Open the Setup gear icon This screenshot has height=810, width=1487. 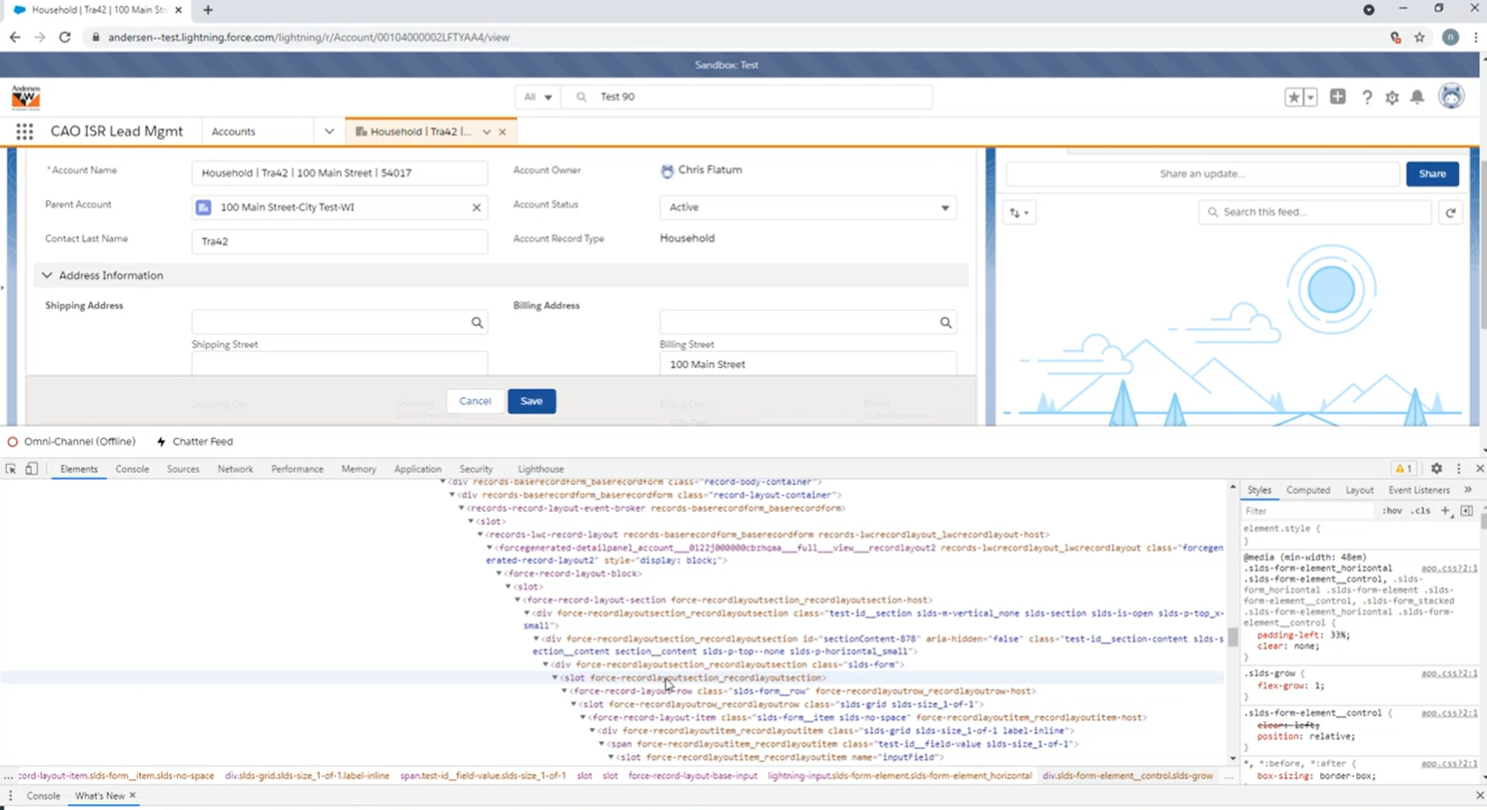[1392, 97]
